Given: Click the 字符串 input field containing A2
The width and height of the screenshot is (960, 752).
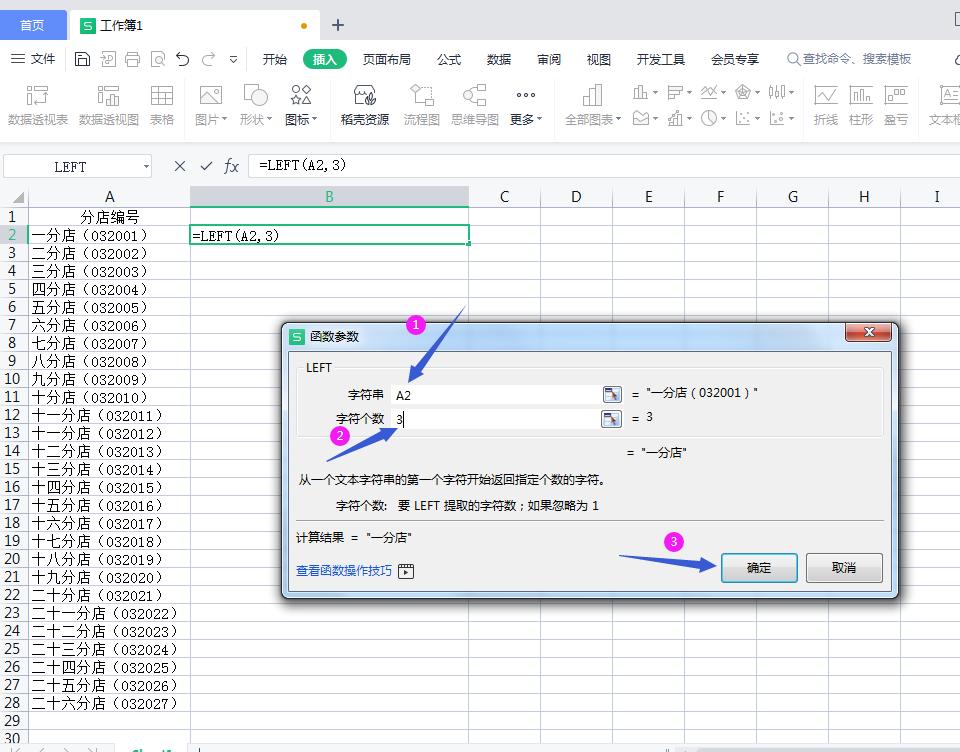Looking at the screenshot, I should pyautogui.click(x=497, y=395).
